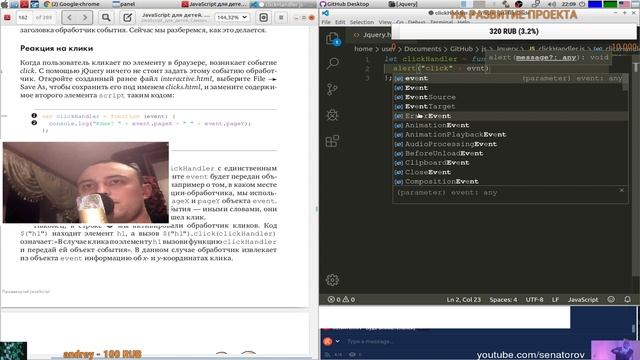Click the network icon in system tray
This screenshot has height=360, width=640.
(536, 4)
